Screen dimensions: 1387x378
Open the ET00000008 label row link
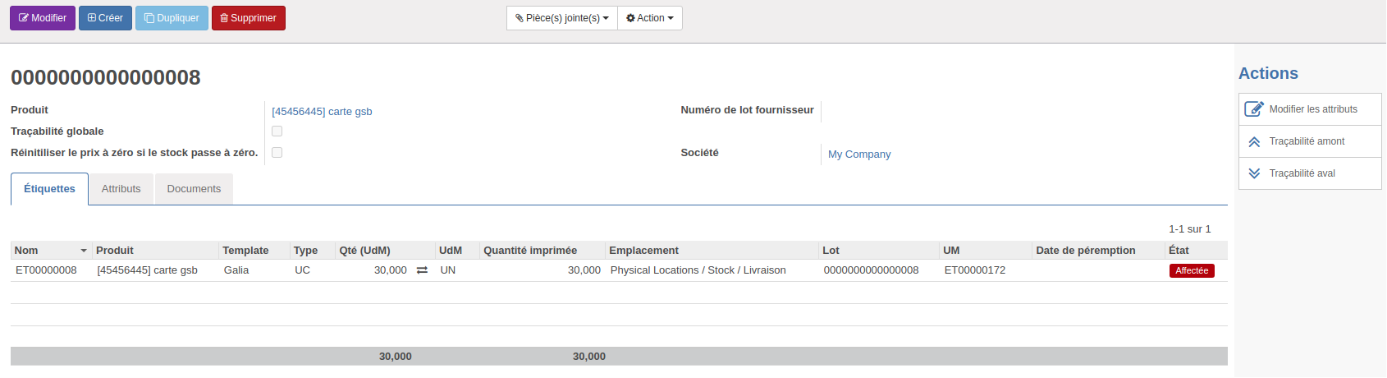point(46,270)
